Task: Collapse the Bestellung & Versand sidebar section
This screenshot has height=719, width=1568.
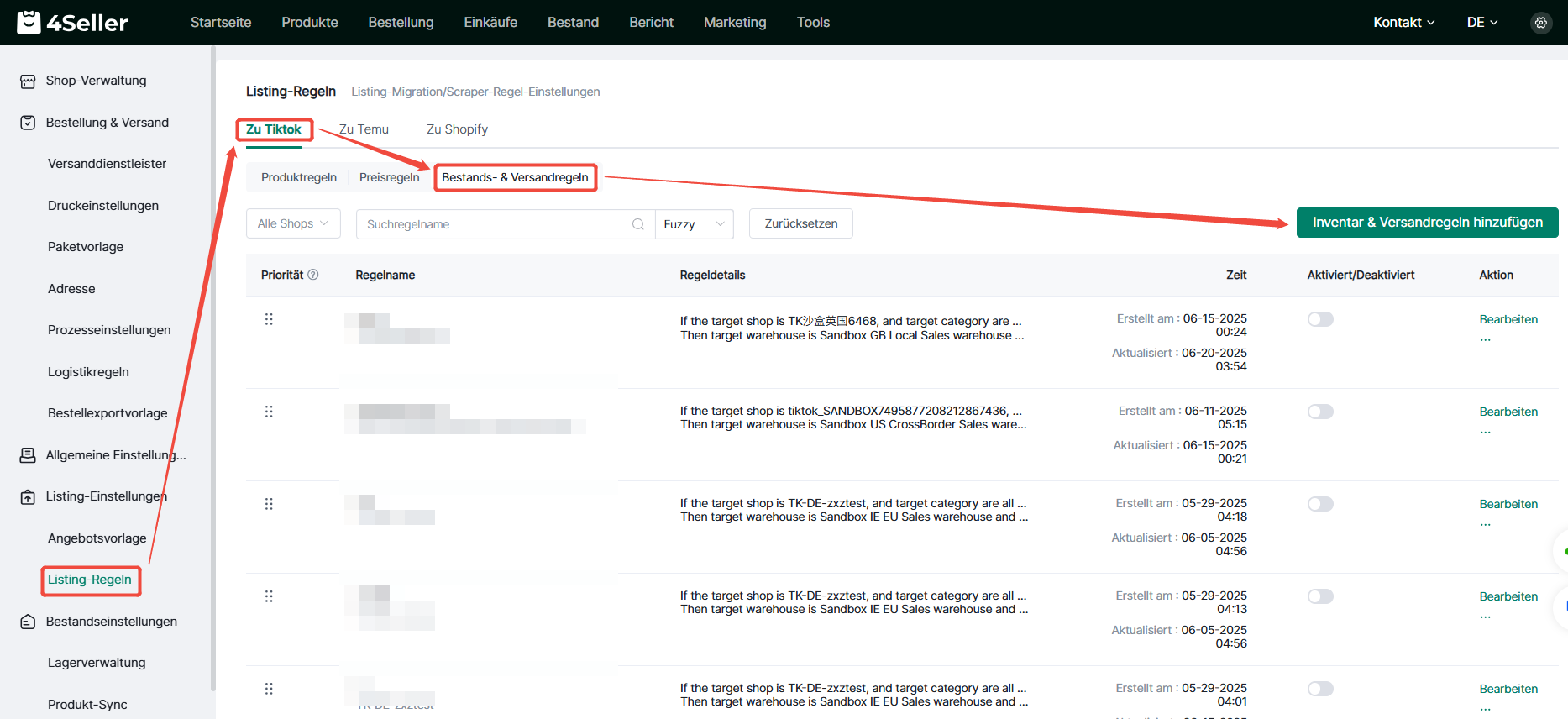Action: (107, 123)
